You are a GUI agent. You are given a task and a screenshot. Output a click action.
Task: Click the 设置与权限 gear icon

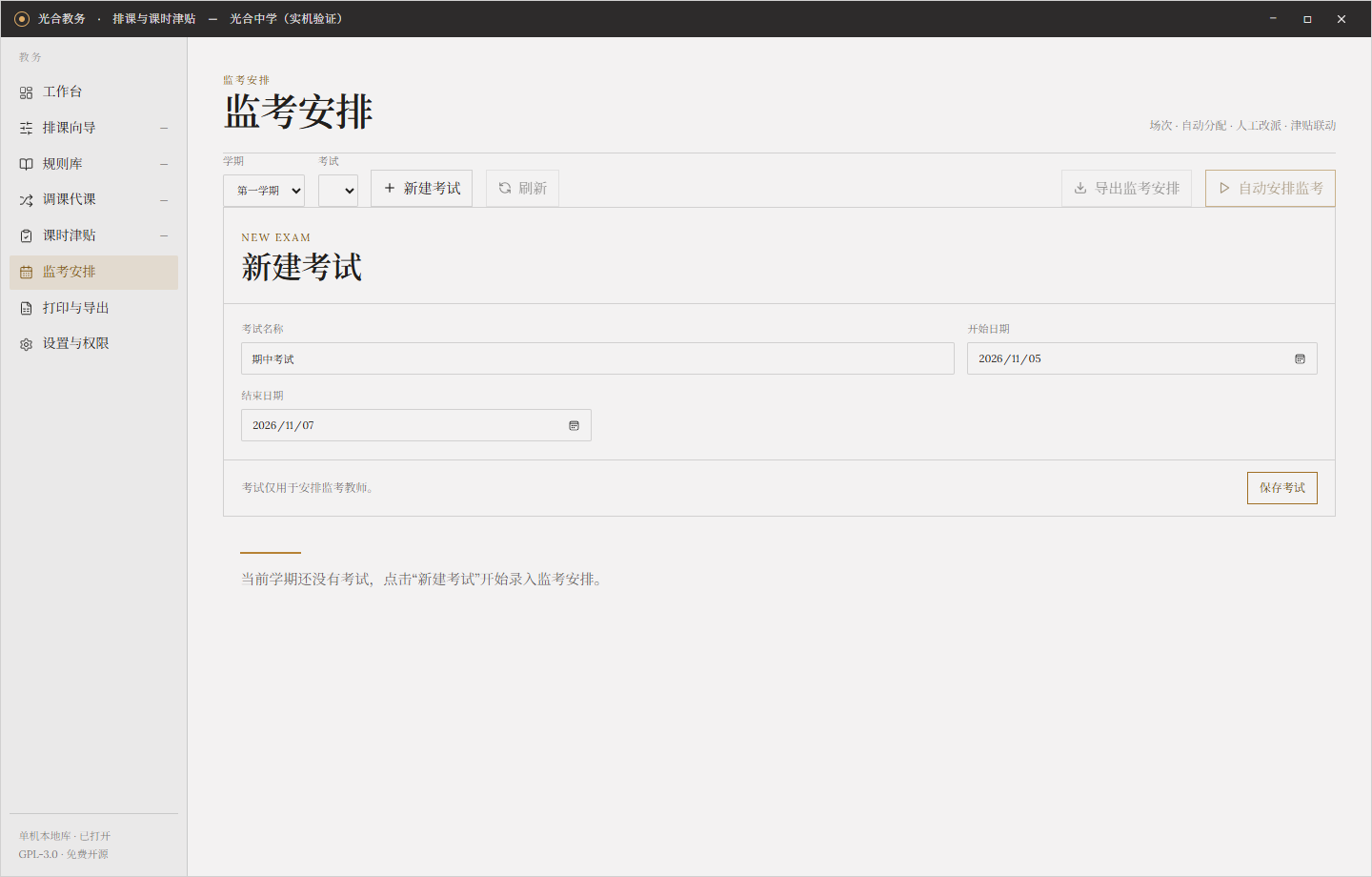[x=26, y=344]
